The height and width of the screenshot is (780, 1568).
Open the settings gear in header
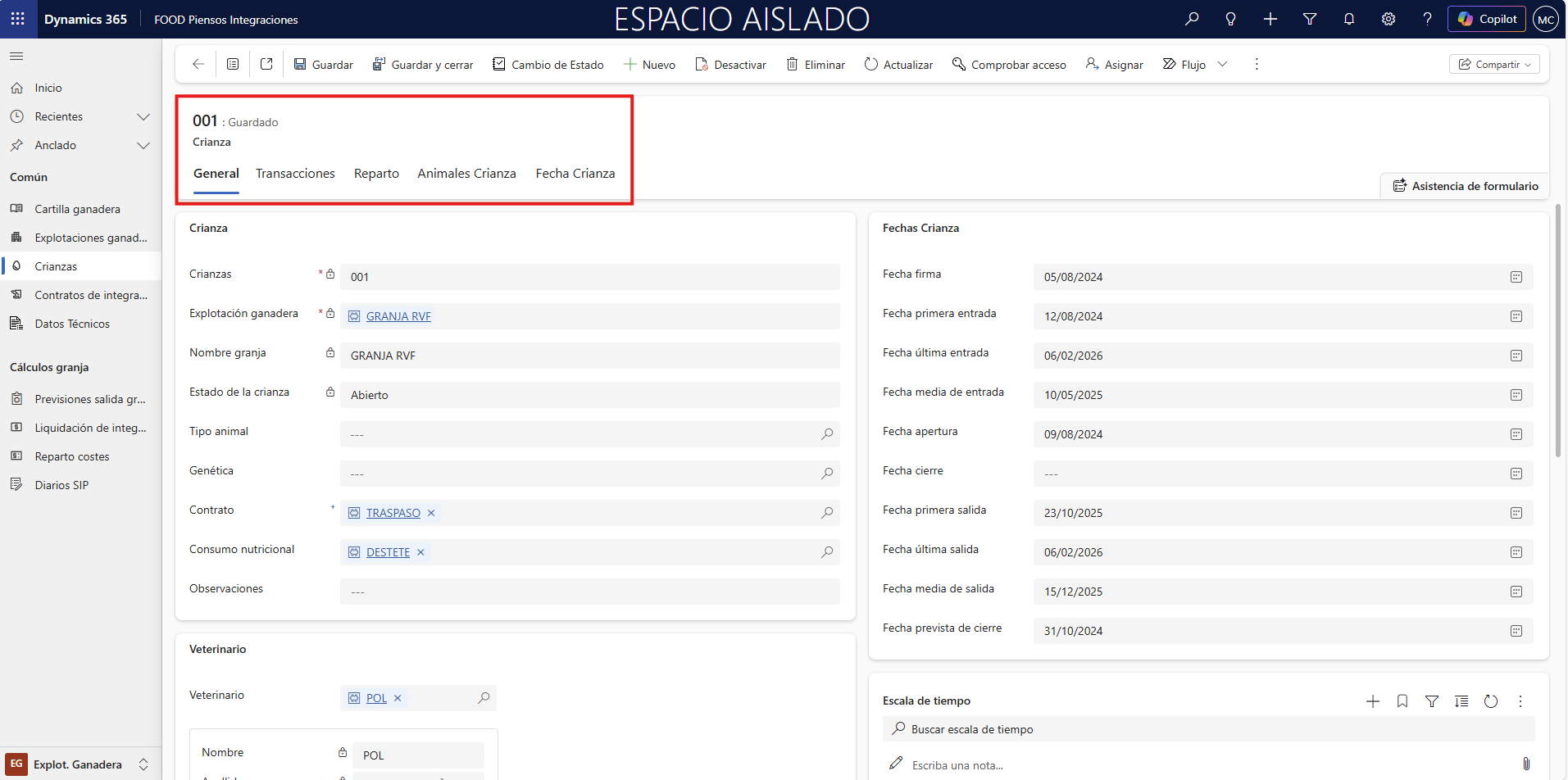[1388, 19]
